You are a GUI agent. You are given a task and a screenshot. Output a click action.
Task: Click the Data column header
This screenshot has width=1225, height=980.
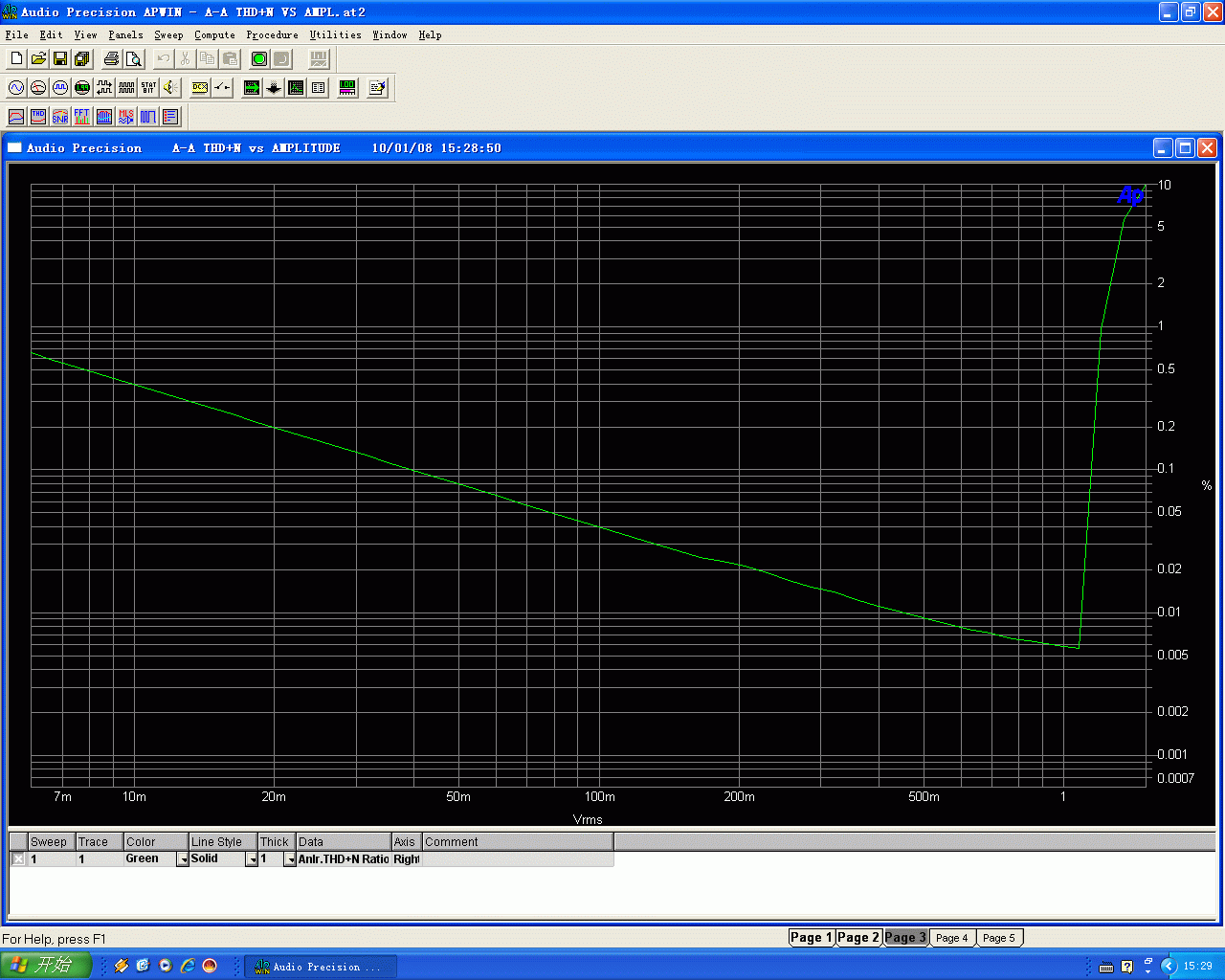[x=344, y=842]
